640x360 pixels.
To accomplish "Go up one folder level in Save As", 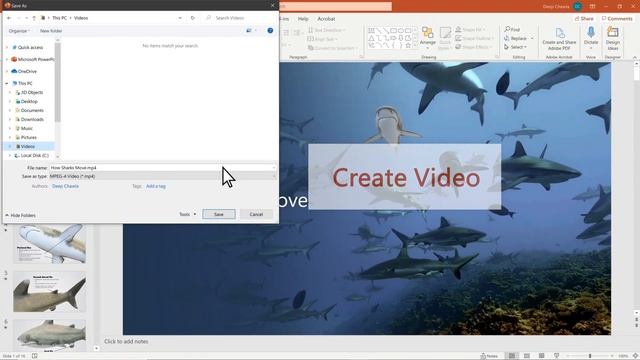I will coord(34,18).
